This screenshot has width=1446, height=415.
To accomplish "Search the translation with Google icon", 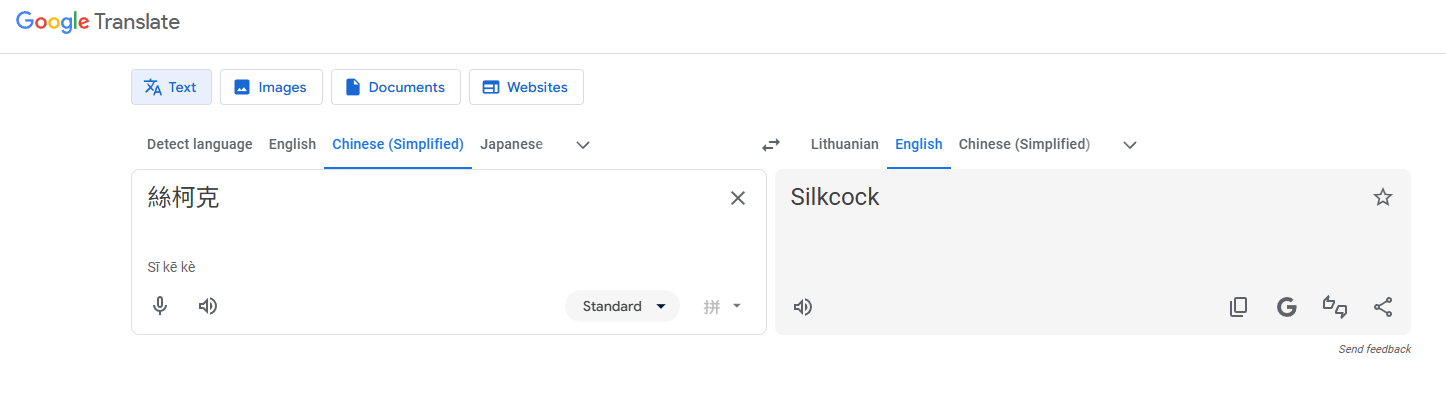I will pyautogui.click(x=1287, y=307).
